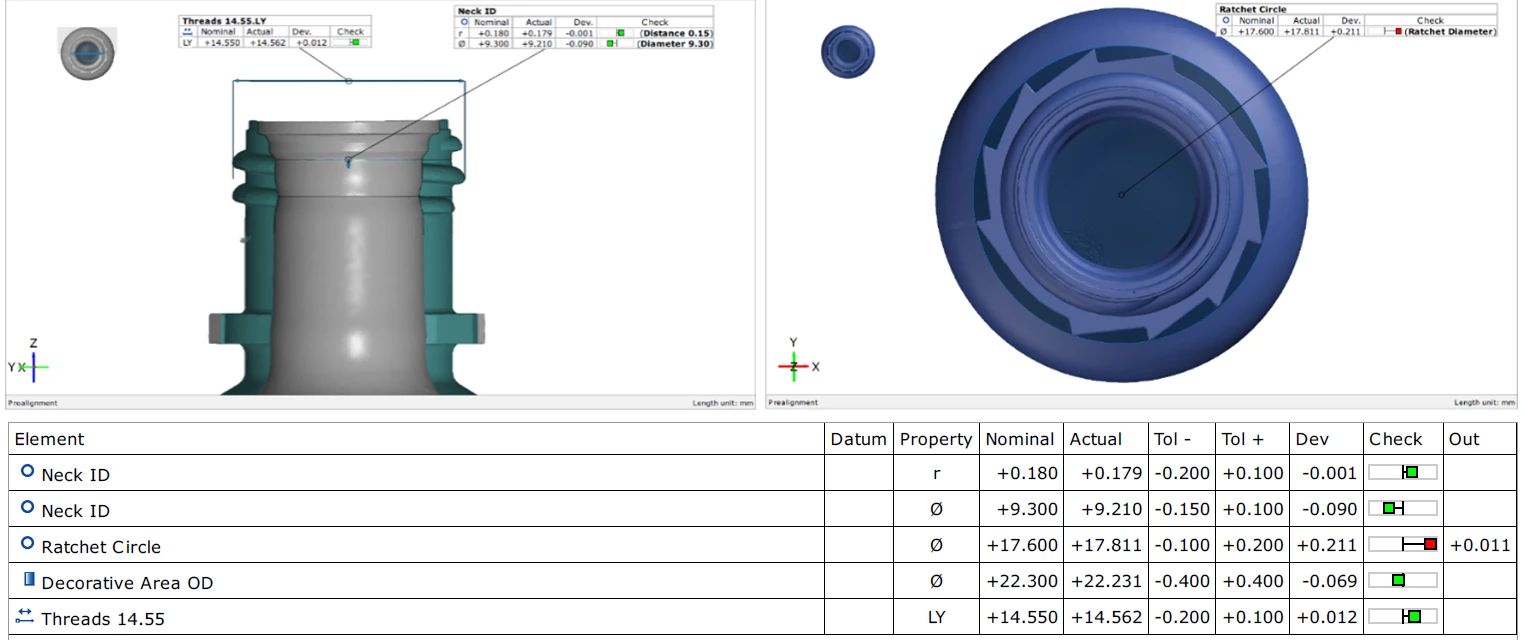Select the gray bottle top-view thumbnail
Image resolution: width=1524 pixels, height=640 pixels.
click(x=88, y=52)
